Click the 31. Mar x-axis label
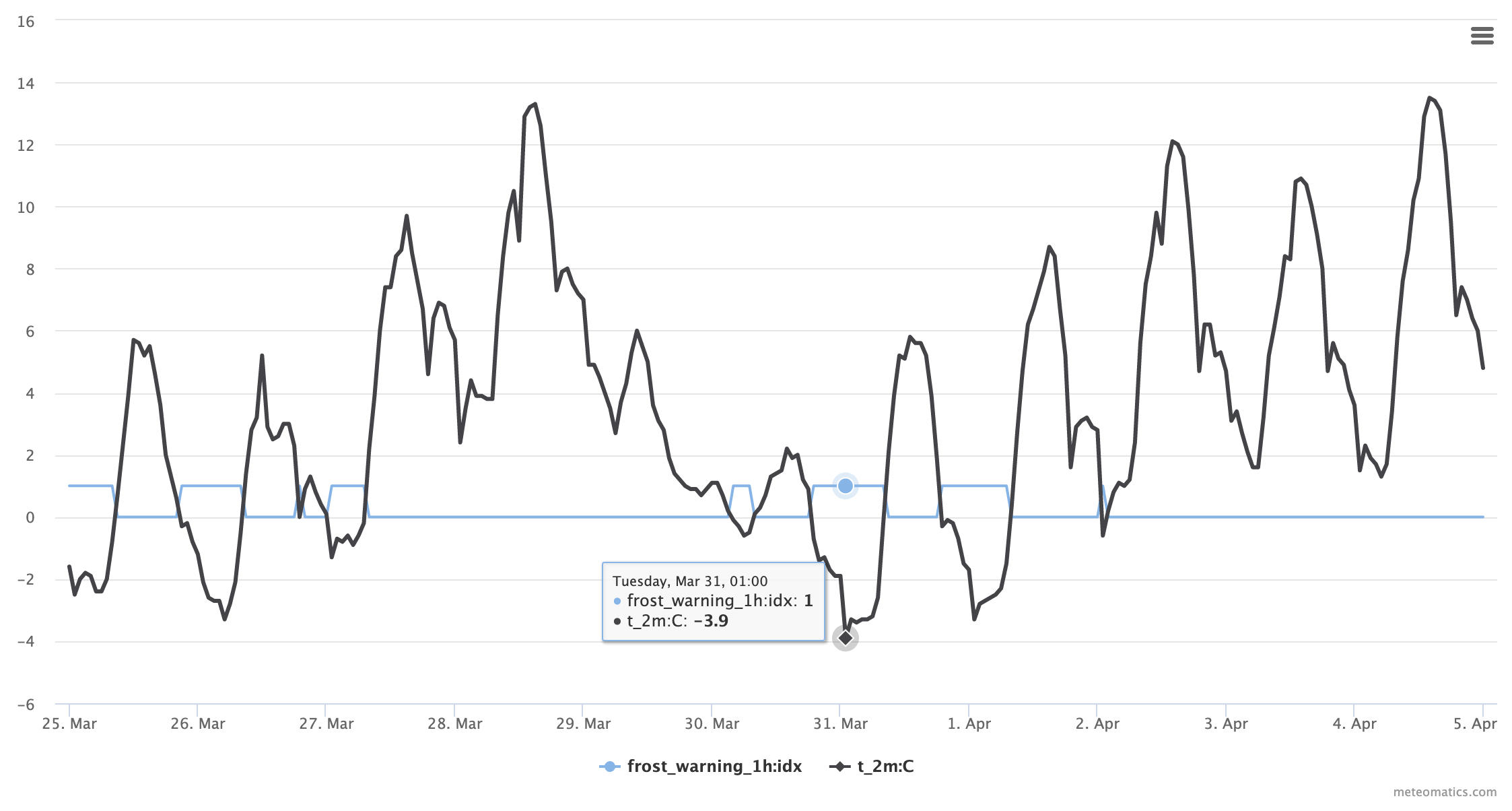The image size is (1512, 811). click(841, 724)
